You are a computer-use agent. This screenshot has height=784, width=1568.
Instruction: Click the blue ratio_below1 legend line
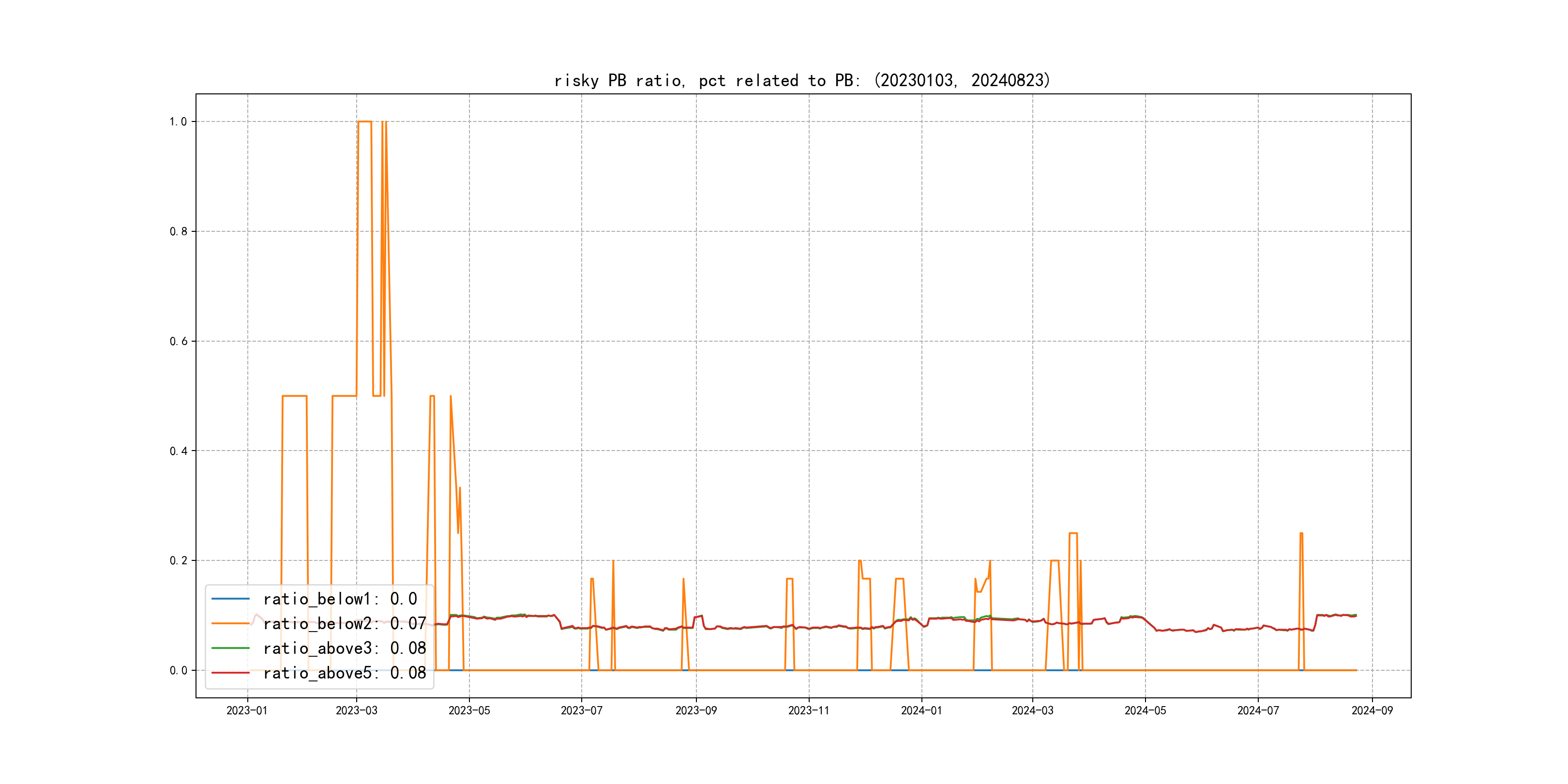pyautogui.click(x=230, y=599)
